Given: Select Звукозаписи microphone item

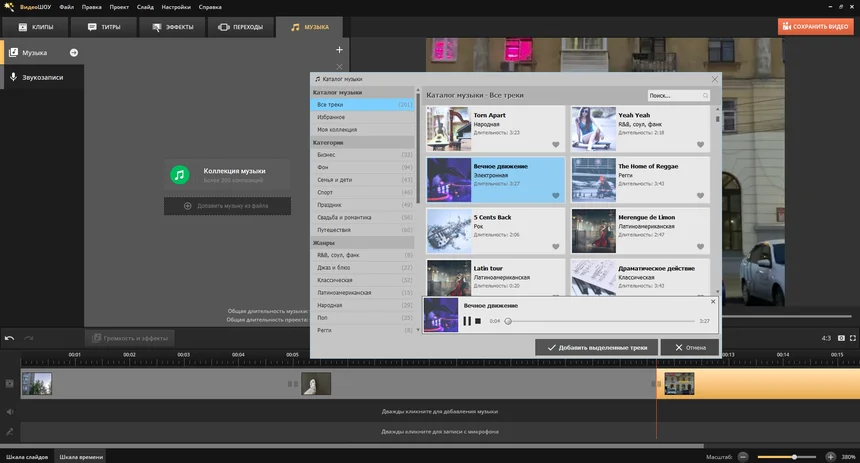Looking at the screenshot, I should coord(42,77).
